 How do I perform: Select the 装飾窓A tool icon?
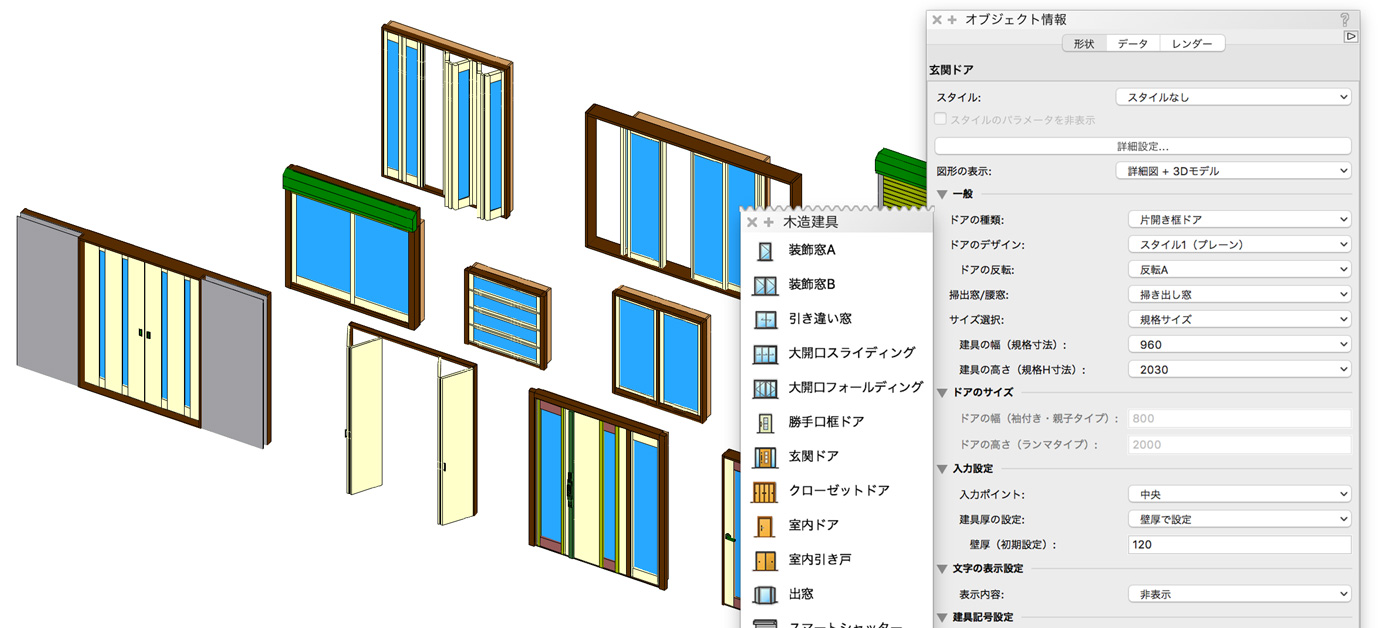765,251
